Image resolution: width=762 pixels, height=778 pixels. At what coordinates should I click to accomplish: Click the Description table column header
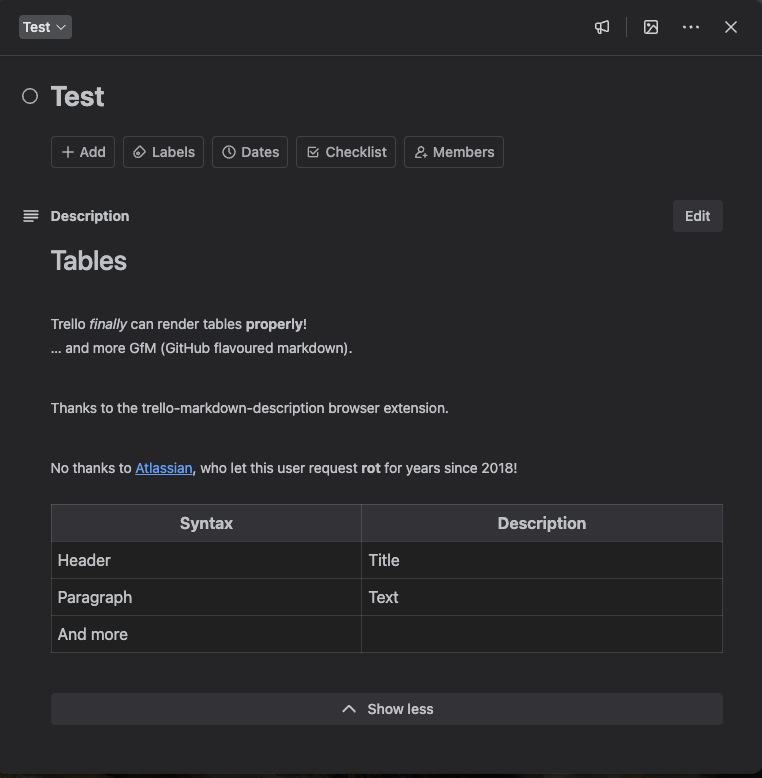click(x=541, y=523)
